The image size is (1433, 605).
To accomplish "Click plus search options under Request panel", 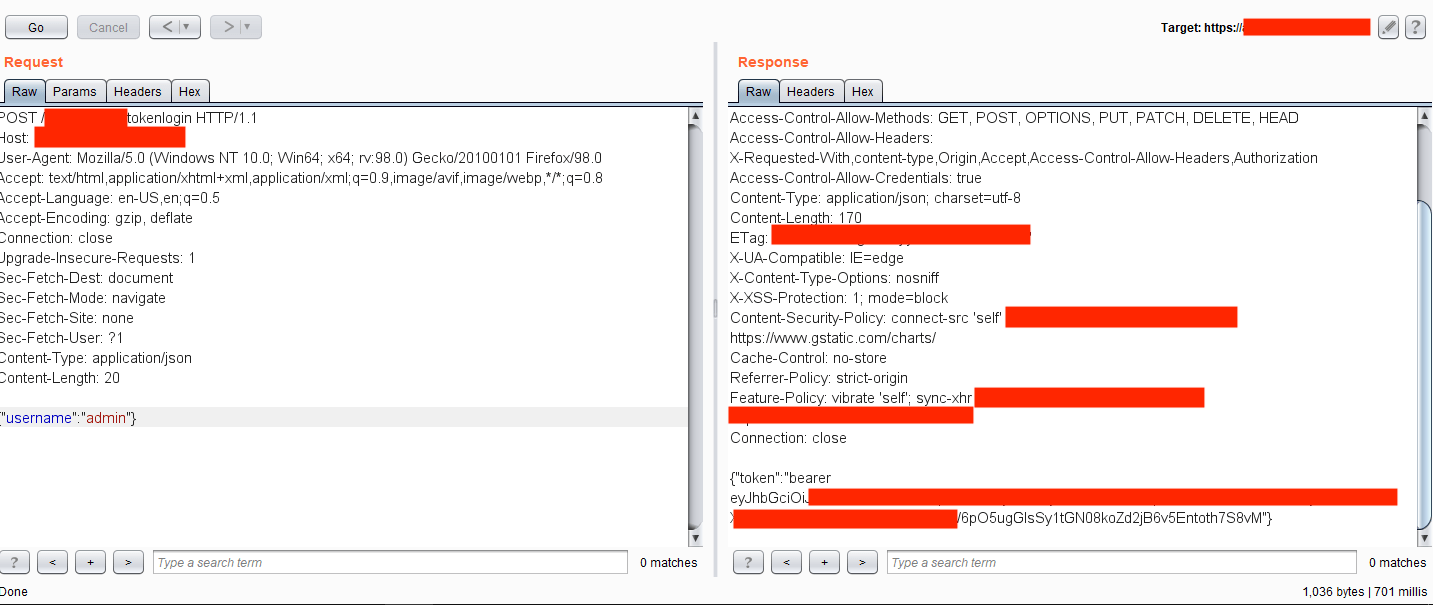I will tap(90, 562).
